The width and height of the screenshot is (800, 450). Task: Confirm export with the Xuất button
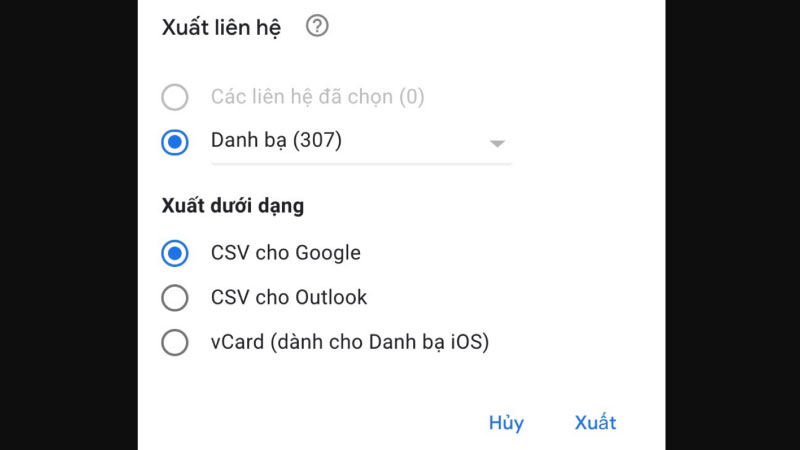point(595,422)
